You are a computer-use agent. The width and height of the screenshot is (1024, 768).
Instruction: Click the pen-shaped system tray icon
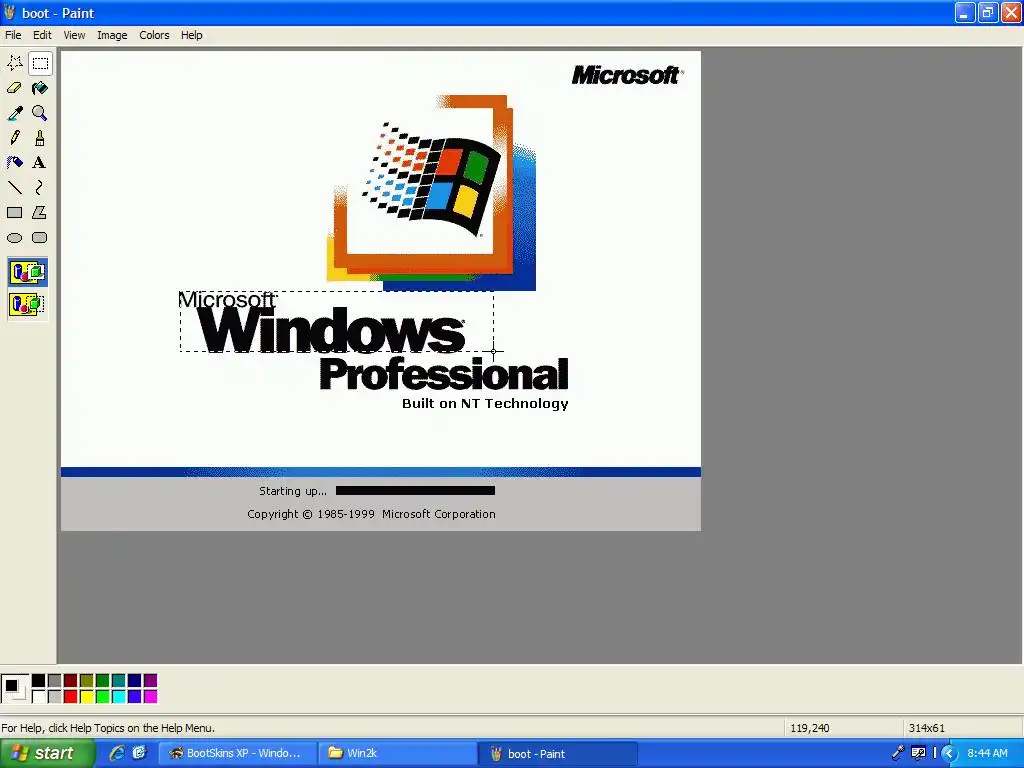click(x=898, y=753)
